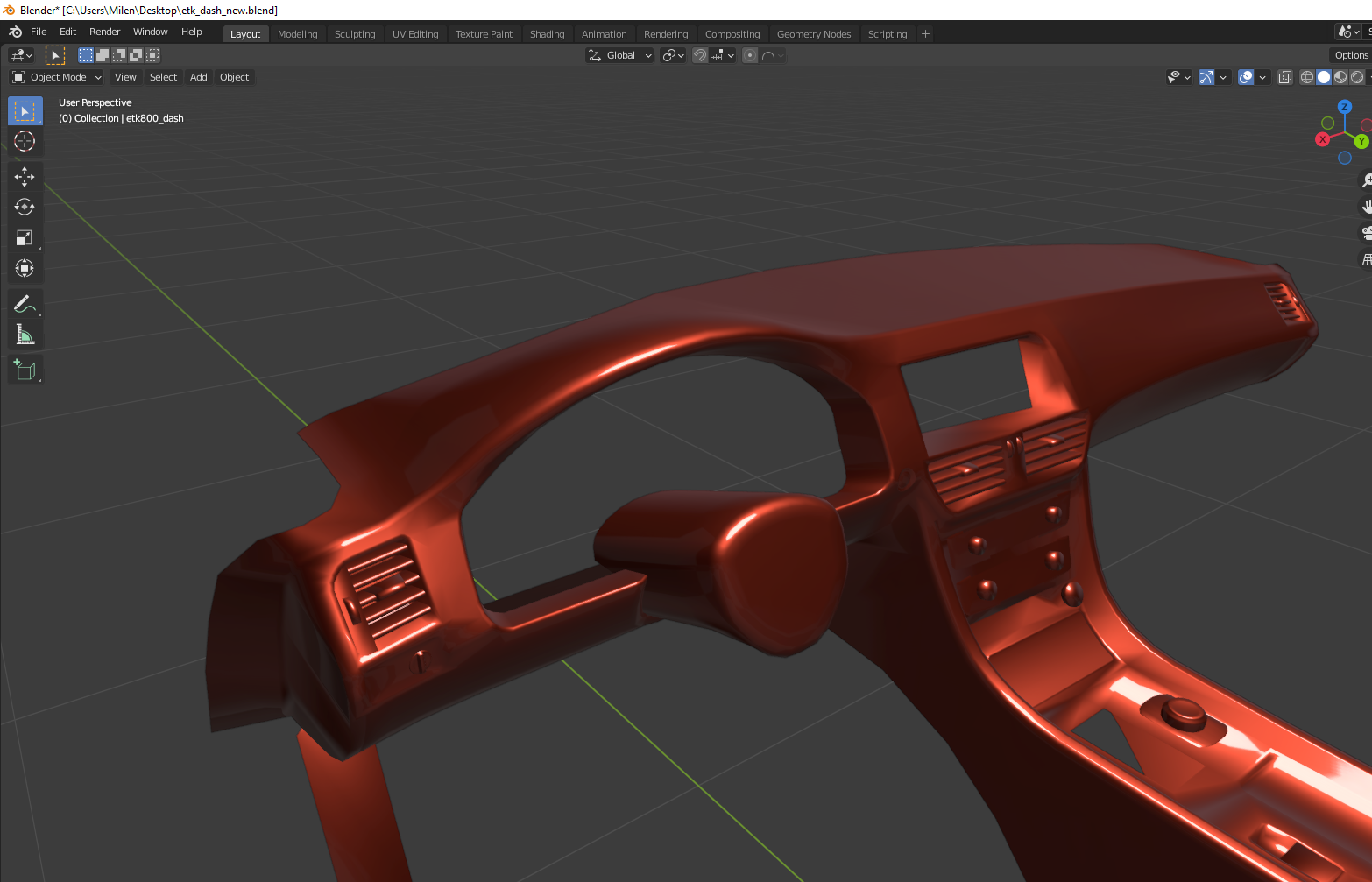Open the snapping options dropdown
This screenshot has height=882, width=1372.
[x=723, y=55]
